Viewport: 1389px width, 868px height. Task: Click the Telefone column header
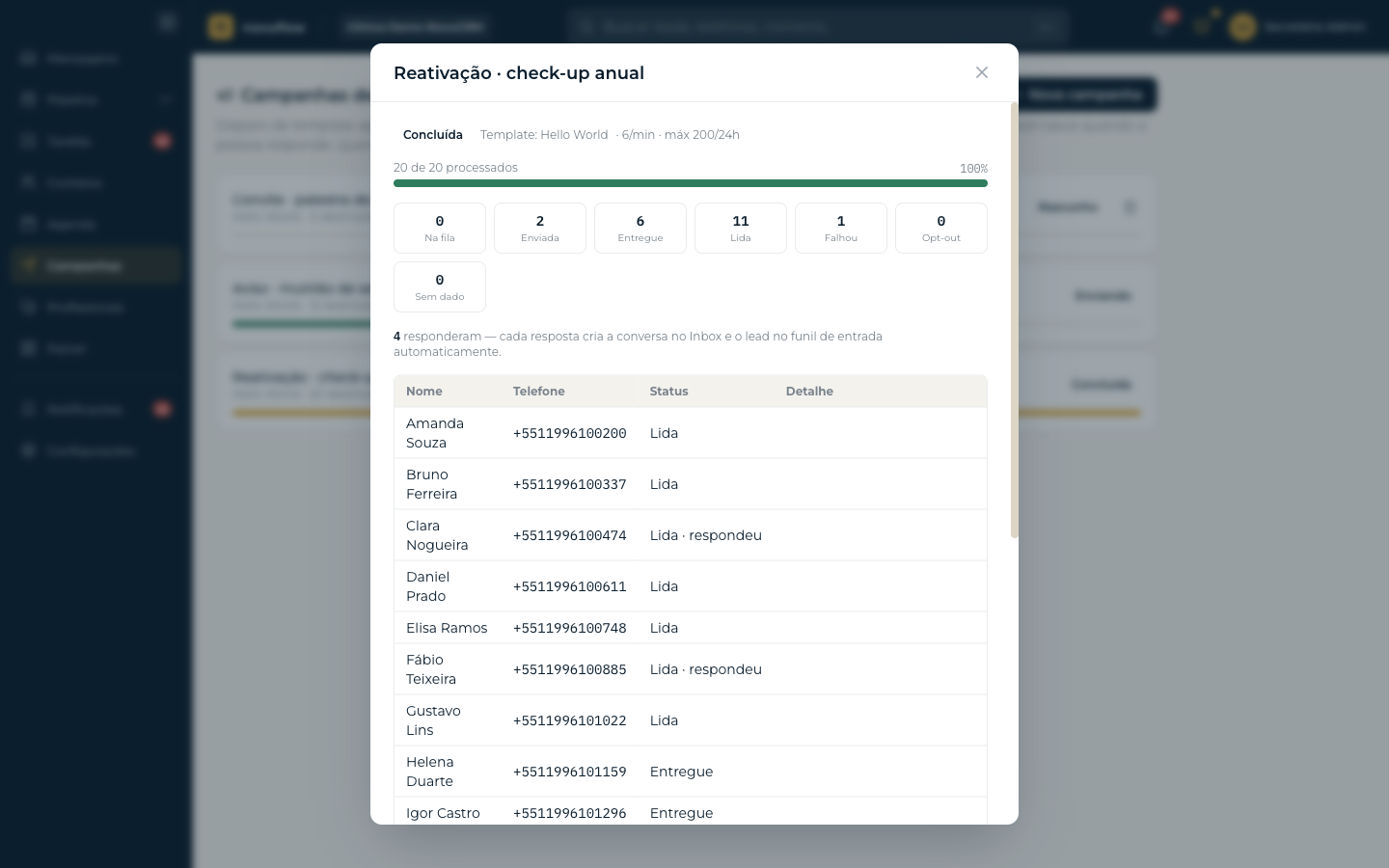click(539, 391)
